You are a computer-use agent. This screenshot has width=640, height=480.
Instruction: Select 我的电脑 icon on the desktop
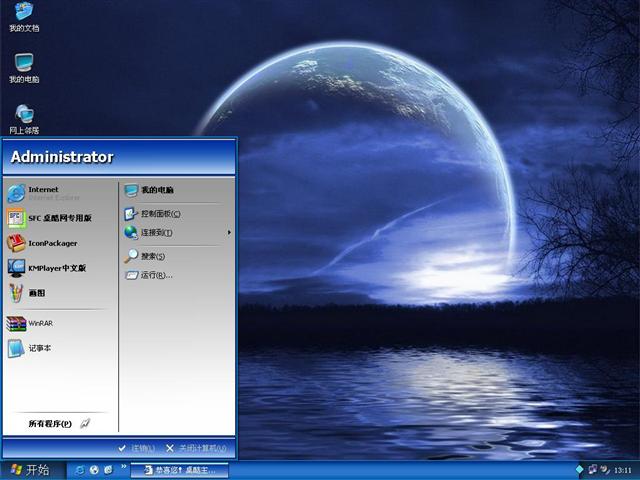(24, 66)
